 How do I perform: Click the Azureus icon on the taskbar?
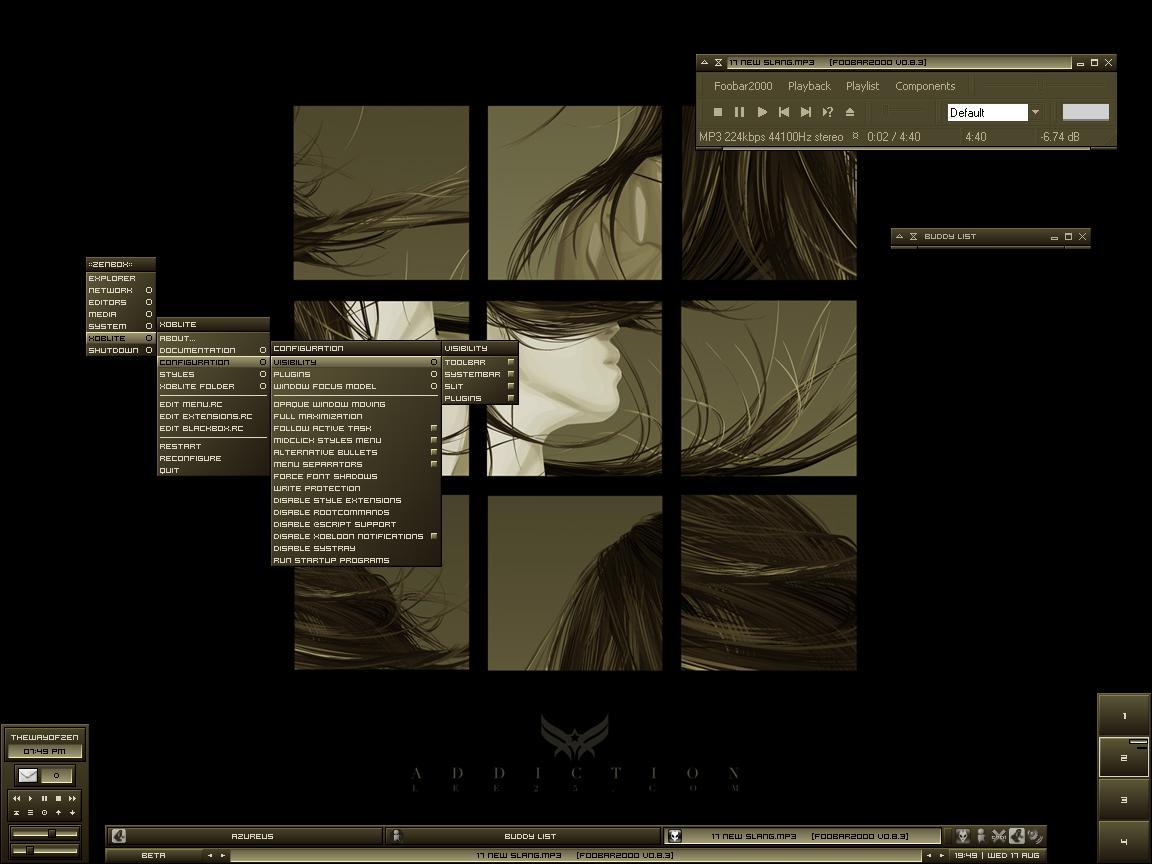pyautogui.click(x=118, y=836)
